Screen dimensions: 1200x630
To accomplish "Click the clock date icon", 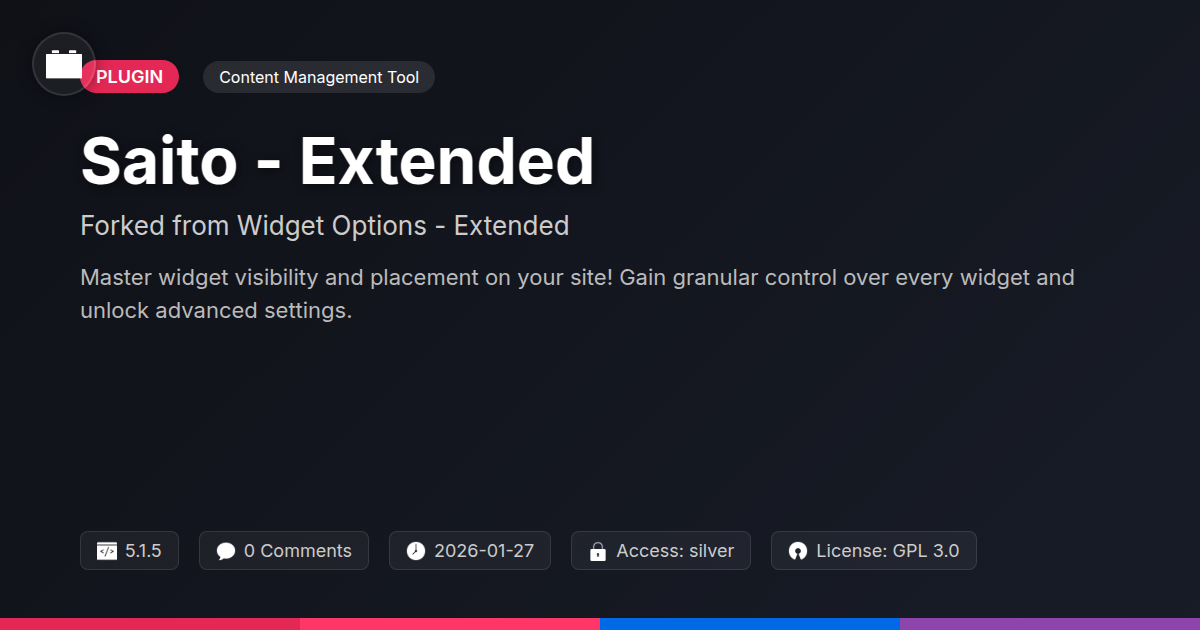I will tap(416, 551).
